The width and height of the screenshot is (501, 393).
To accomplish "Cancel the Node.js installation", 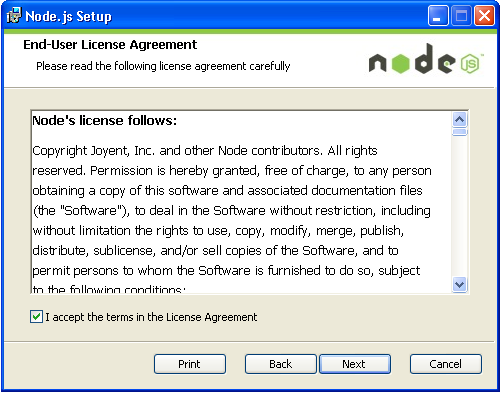I will [x=446, y=364].
